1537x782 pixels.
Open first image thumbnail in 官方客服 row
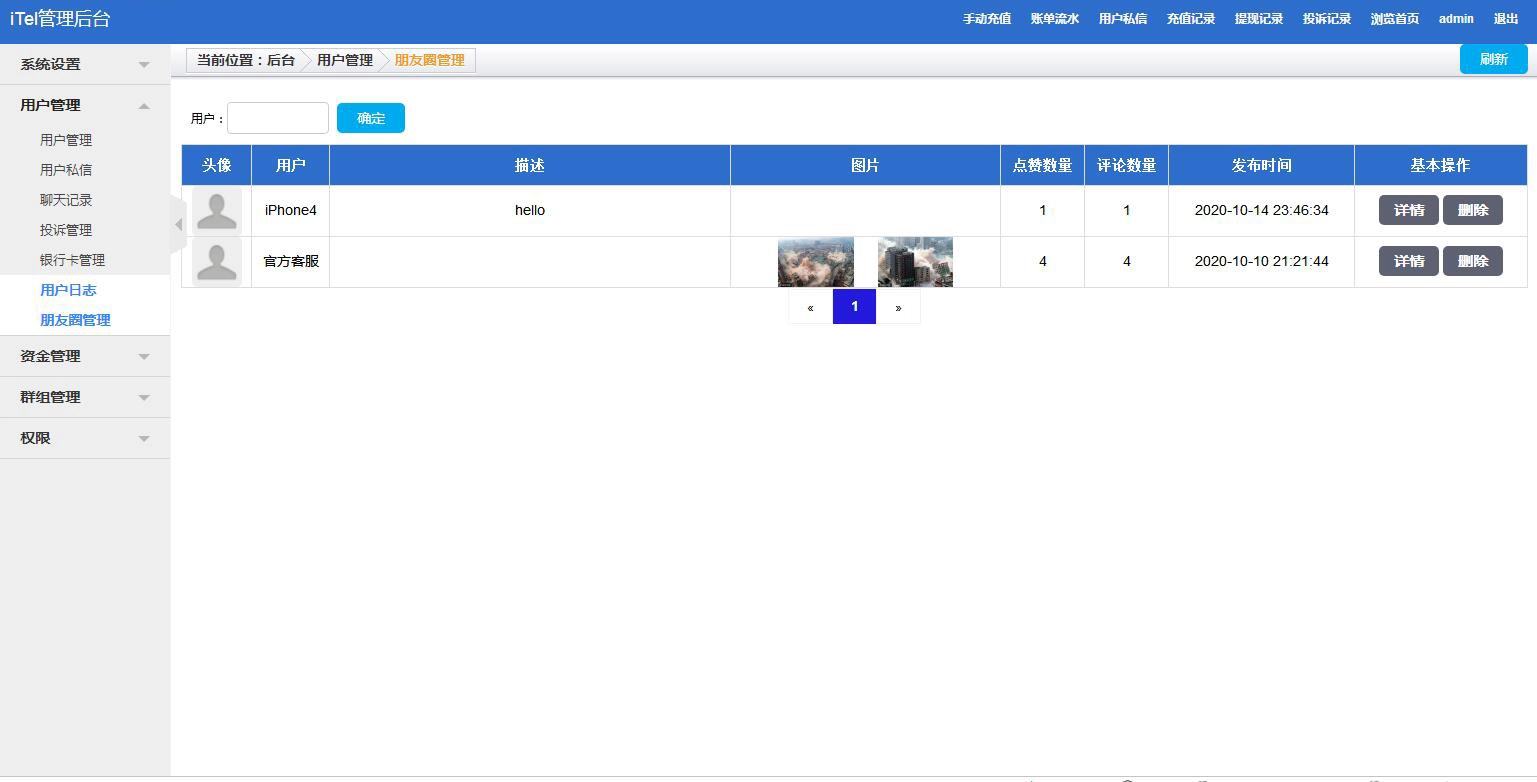pos(816,262)
